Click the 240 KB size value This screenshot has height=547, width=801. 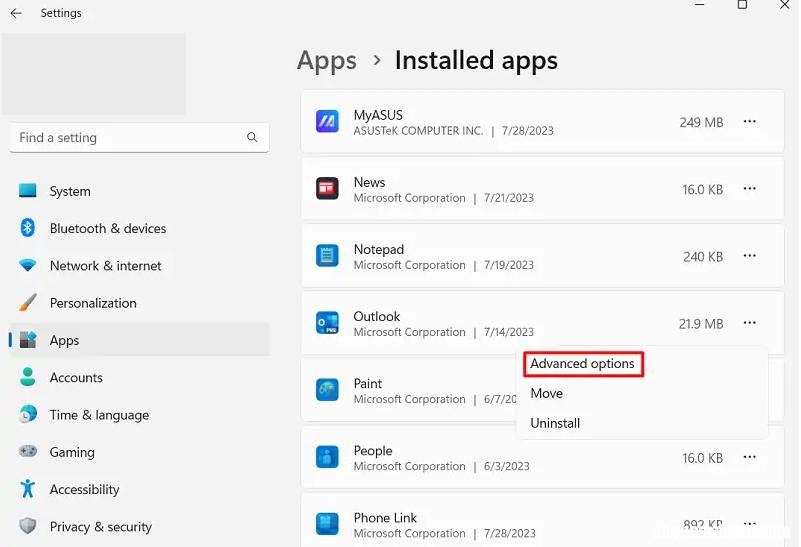click(703, 256)
